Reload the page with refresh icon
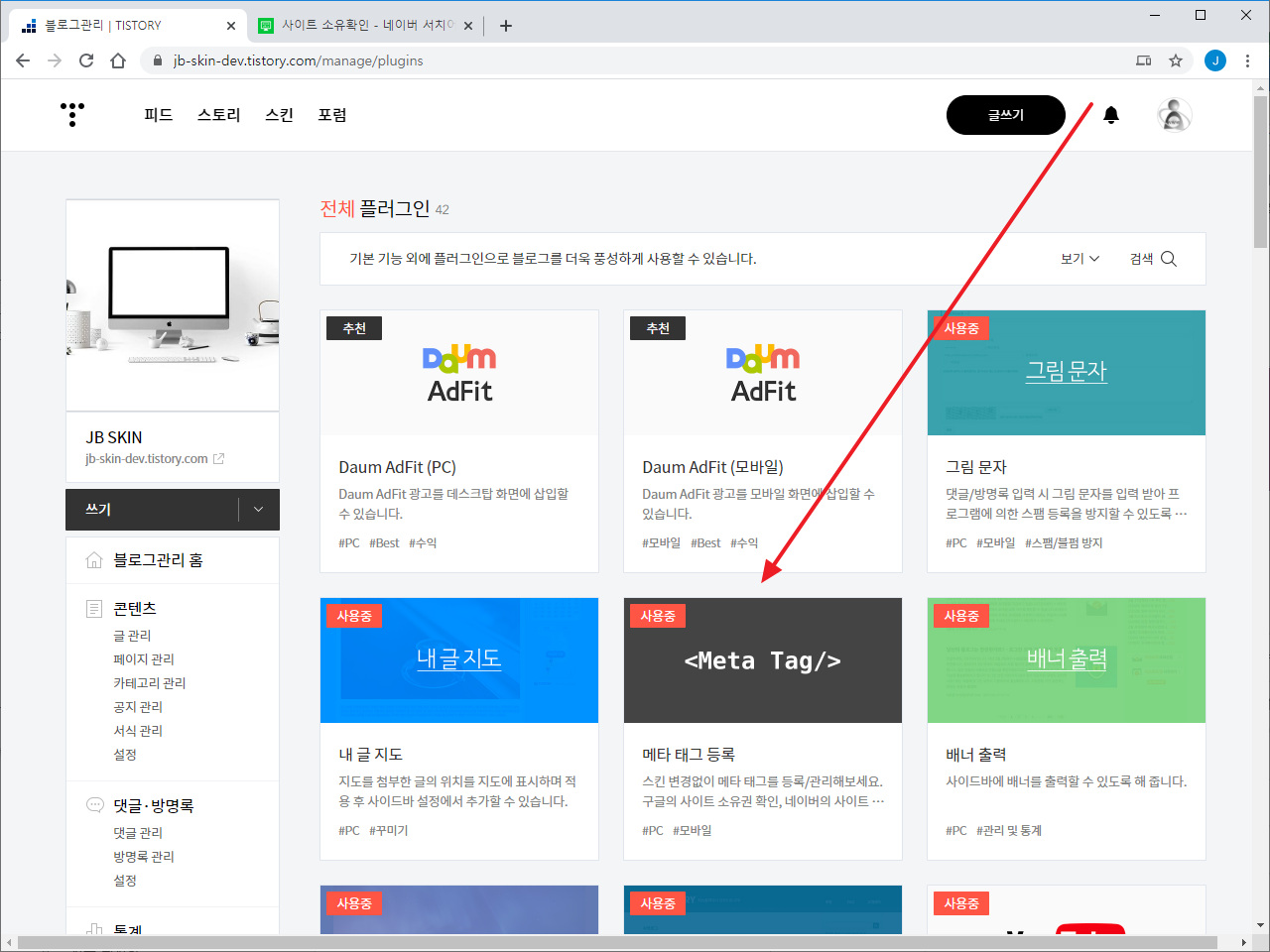This screenshot has width=1270, height=952. coord(86,60)
